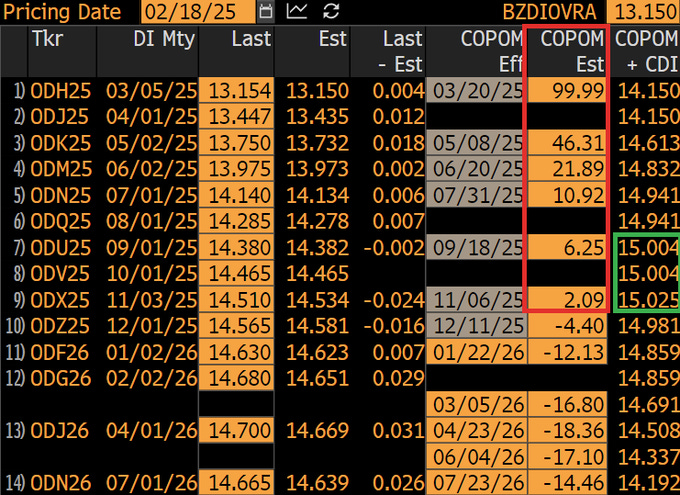Select DI maturity 03/05/25 cell
Viewport: 680px width, 495px height.
(x=151, y=91)
